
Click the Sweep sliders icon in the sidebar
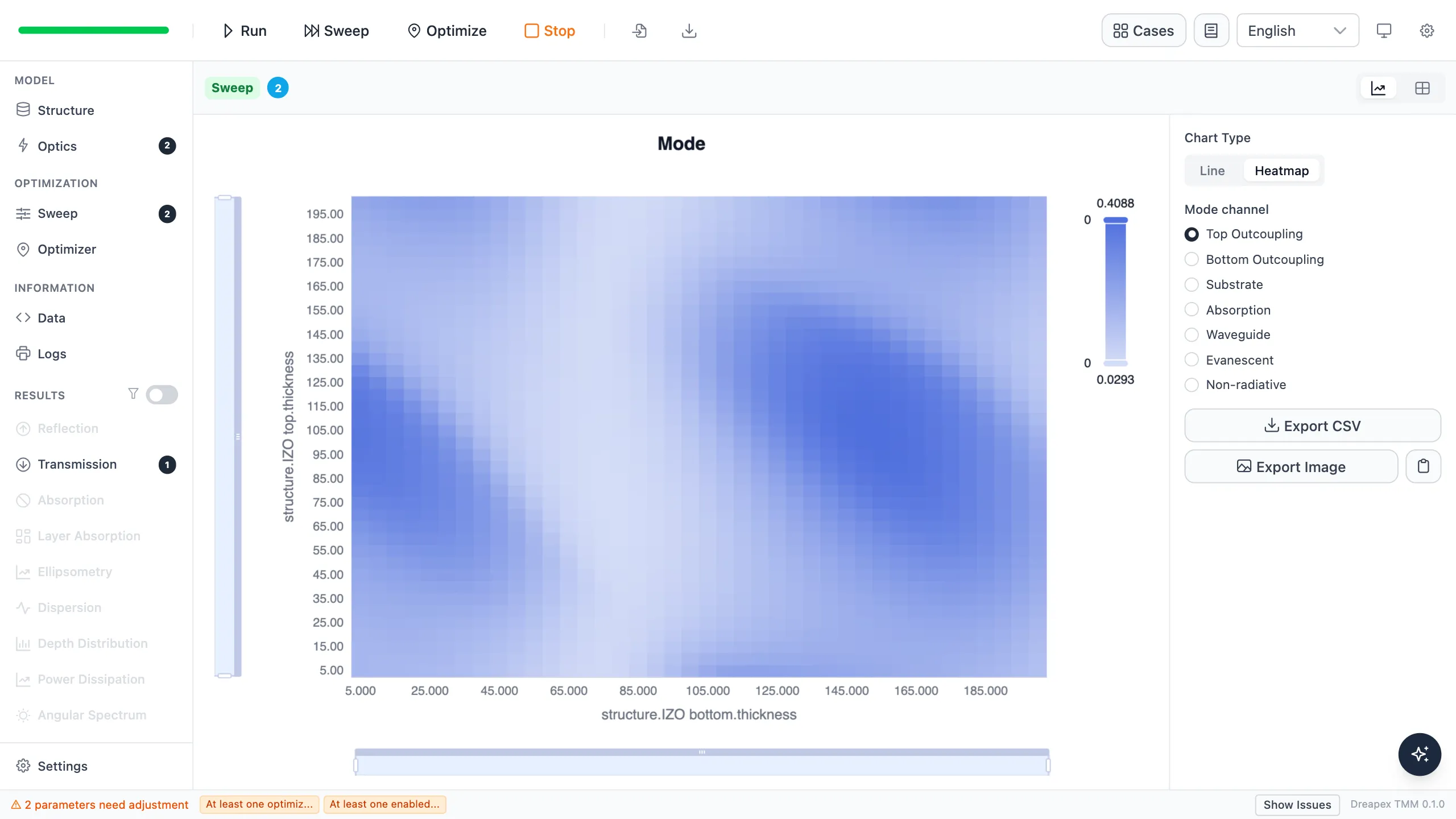[x=23, y=214]
